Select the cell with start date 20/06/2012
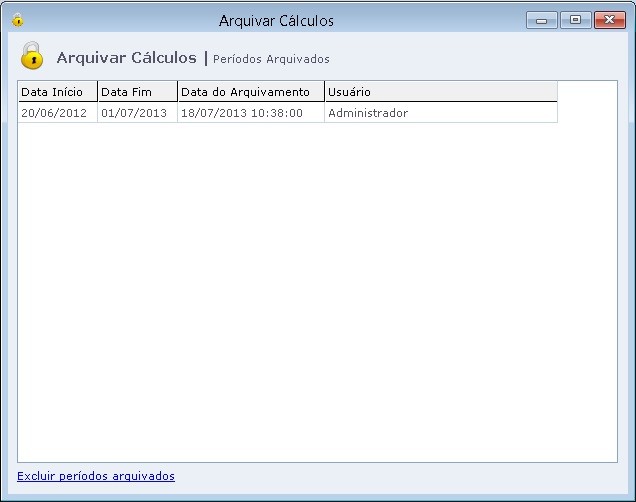 coord(57,113)
